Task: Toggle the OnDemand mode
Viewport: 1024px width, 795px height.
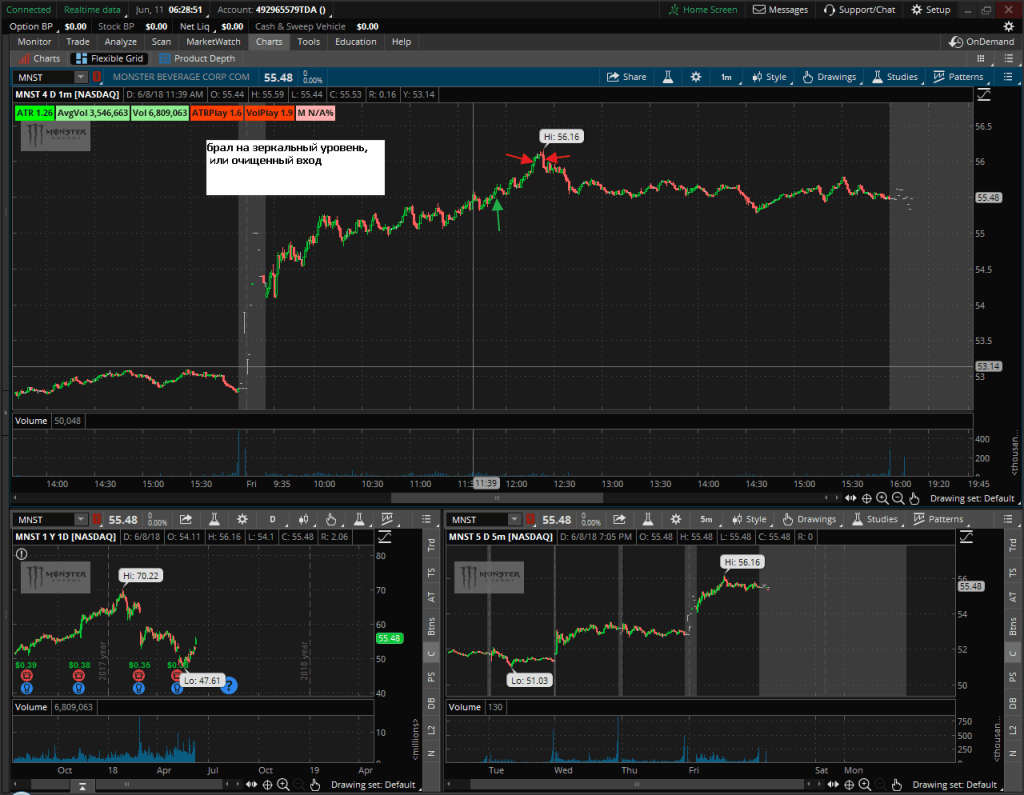Action: tap(981, 42)
